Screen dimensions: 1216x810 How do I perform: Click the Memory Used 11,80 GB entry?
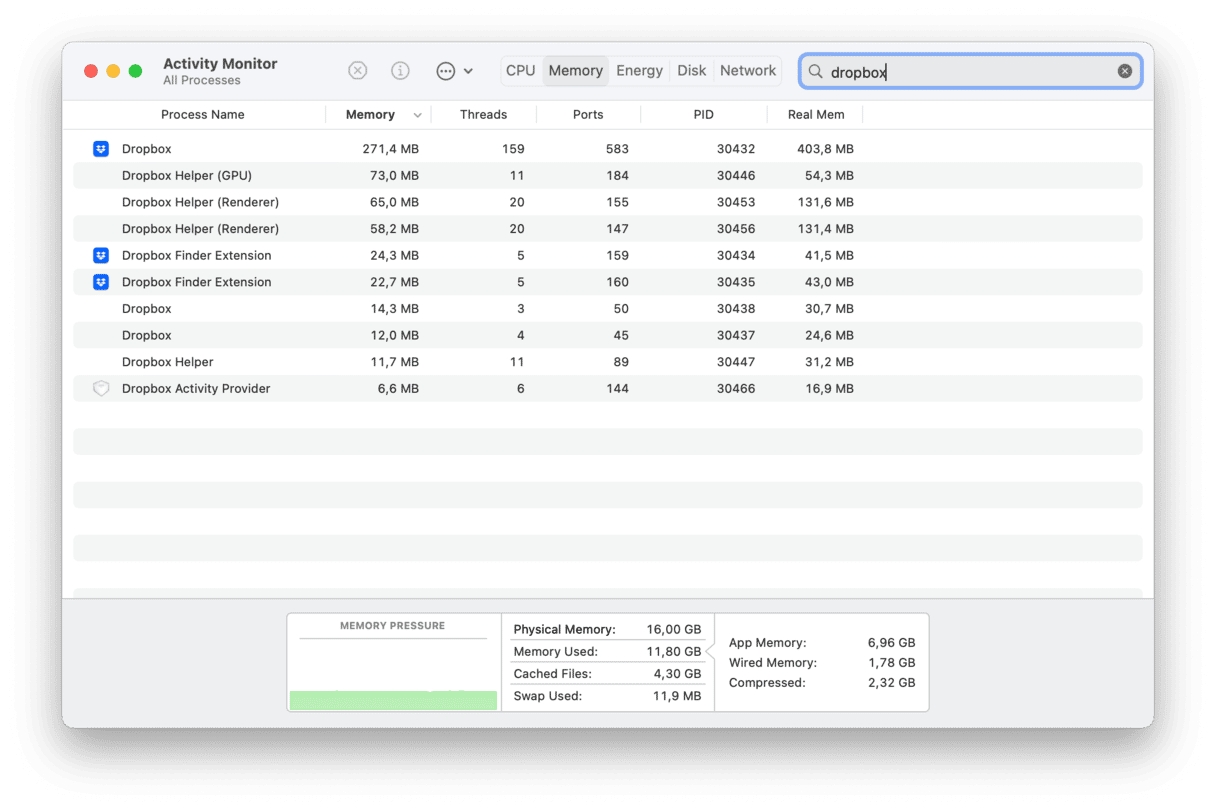(x=607, y=652)
